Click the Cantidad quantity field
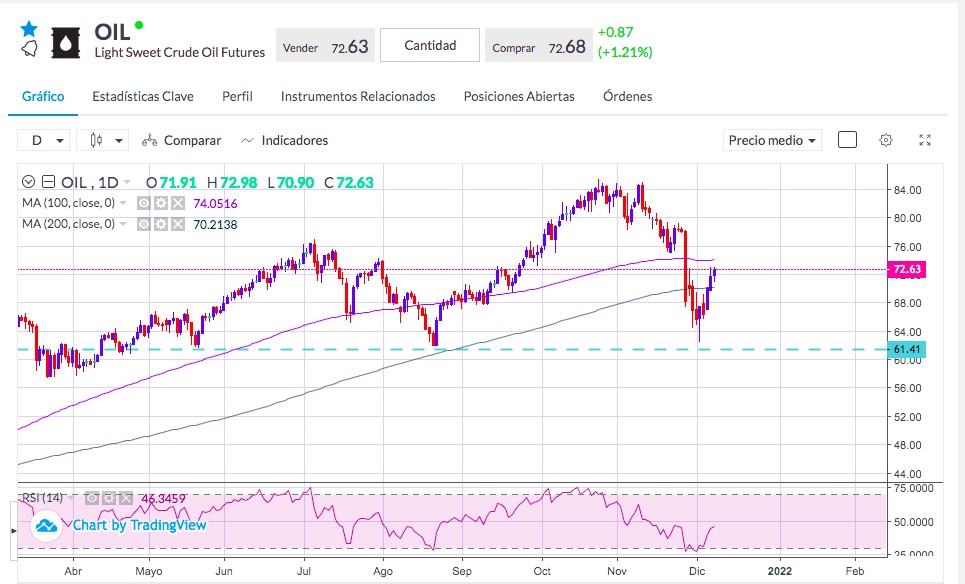 (430, 46)
